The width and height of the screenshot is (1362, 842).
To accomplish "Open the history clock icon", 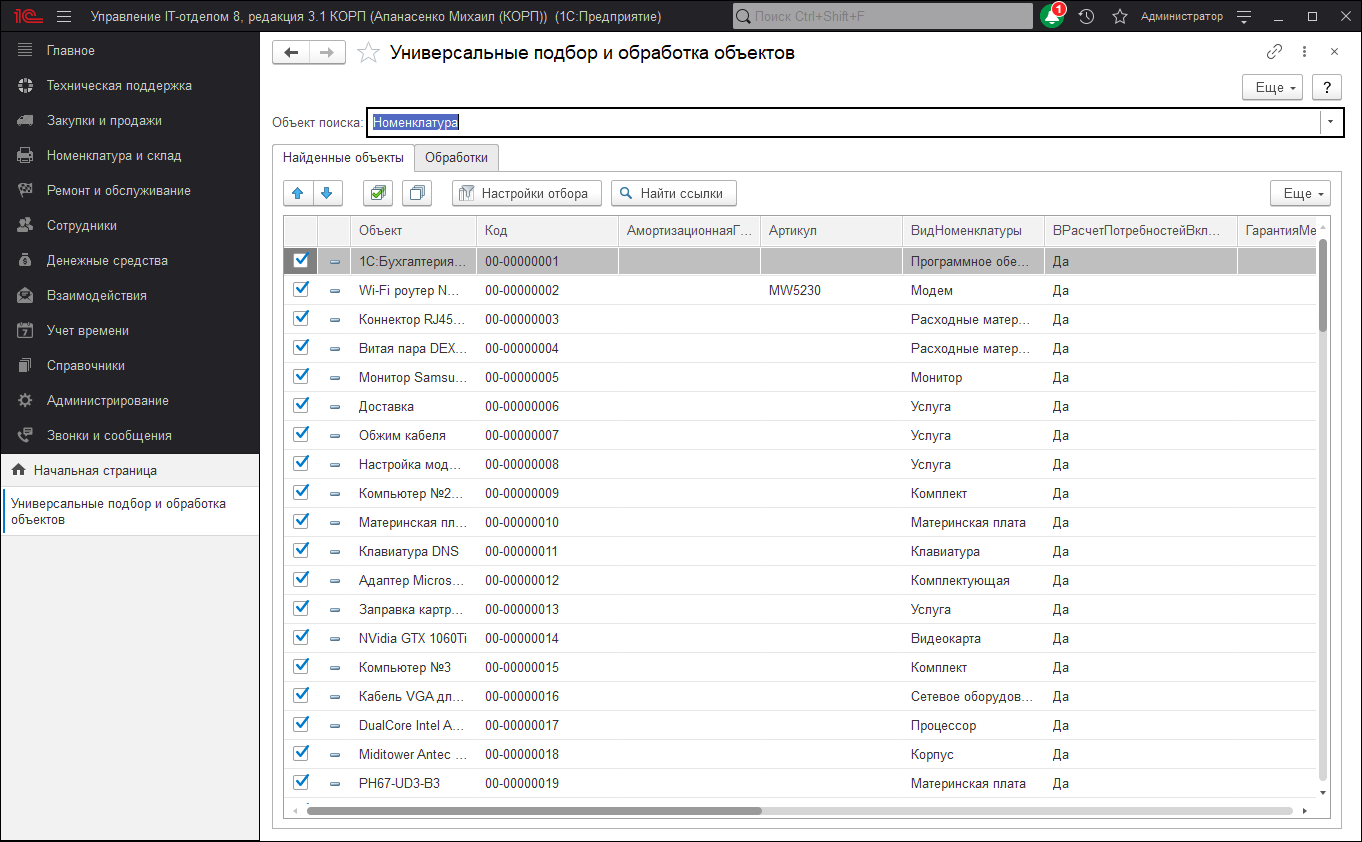I will pyautogui.click(x=1086, y=17).
